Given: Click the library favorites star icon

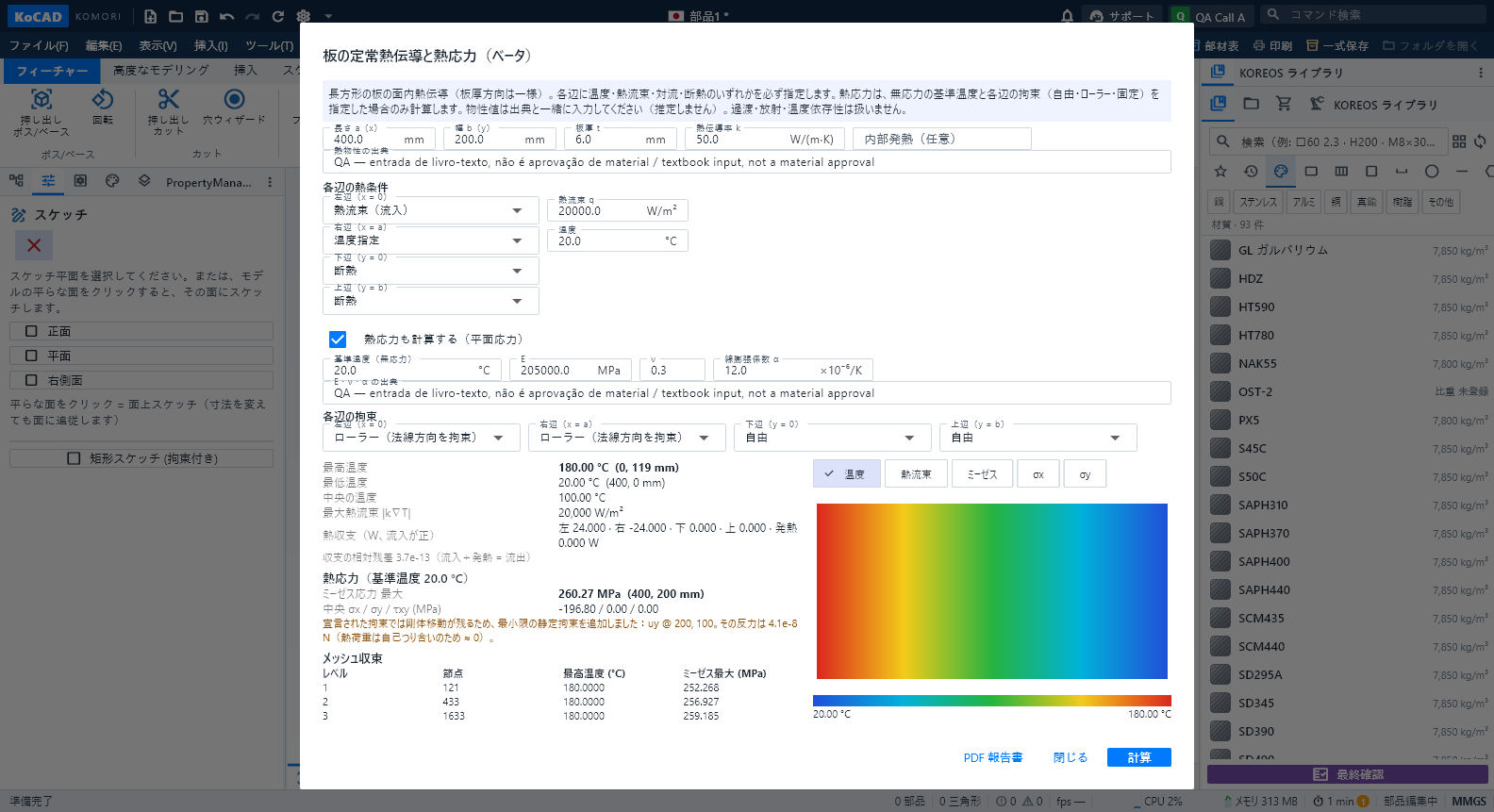Looking at the screenshot, I should 1220,171.
